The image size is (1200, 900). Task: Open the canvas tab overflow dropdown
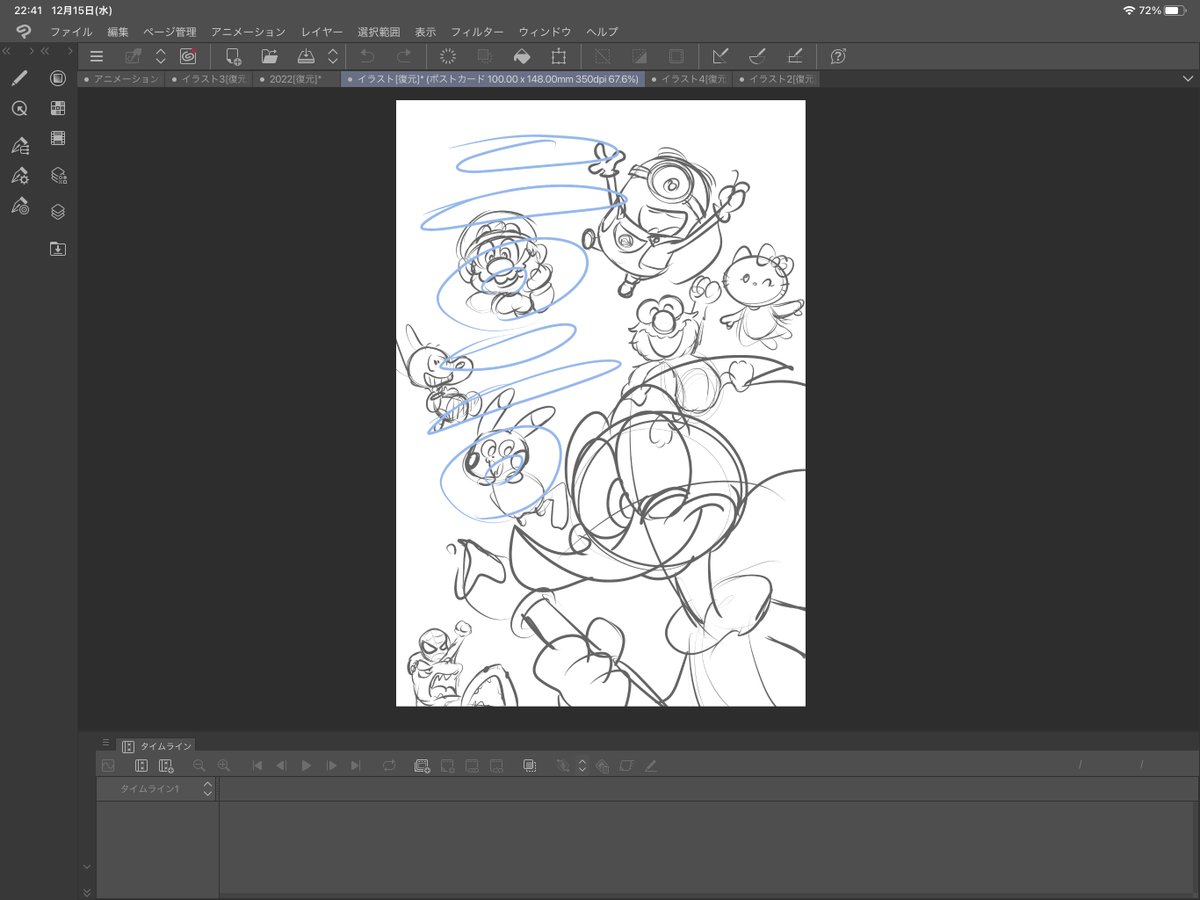(x=1186, y=79)
